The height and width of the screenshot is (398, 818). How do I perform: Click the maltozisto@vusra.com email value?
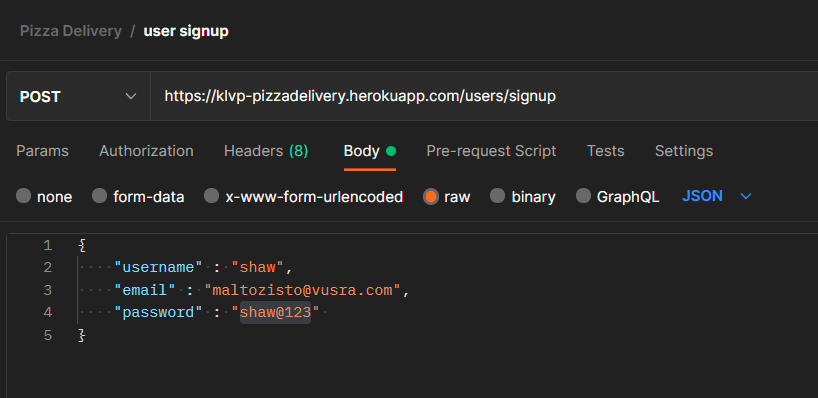[302, 290]
